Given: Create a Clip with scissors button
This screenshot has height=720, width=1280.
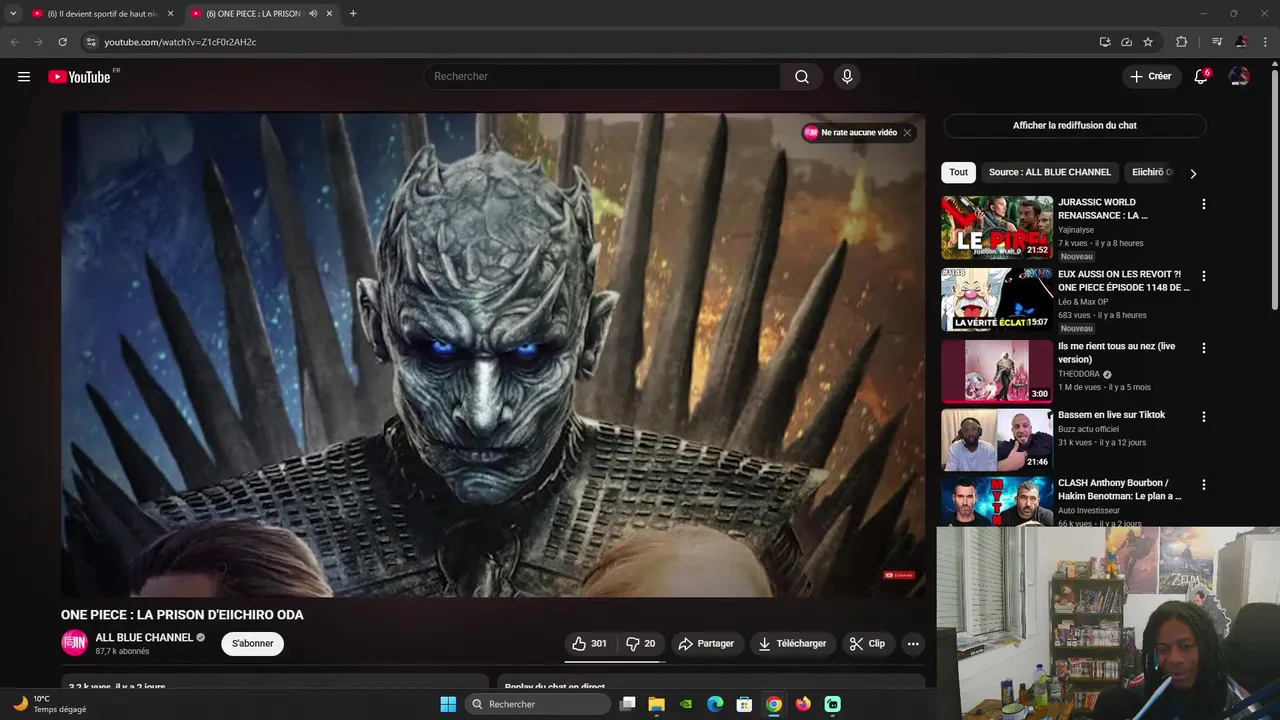Looking at the screenshot, I should point(867,644).
